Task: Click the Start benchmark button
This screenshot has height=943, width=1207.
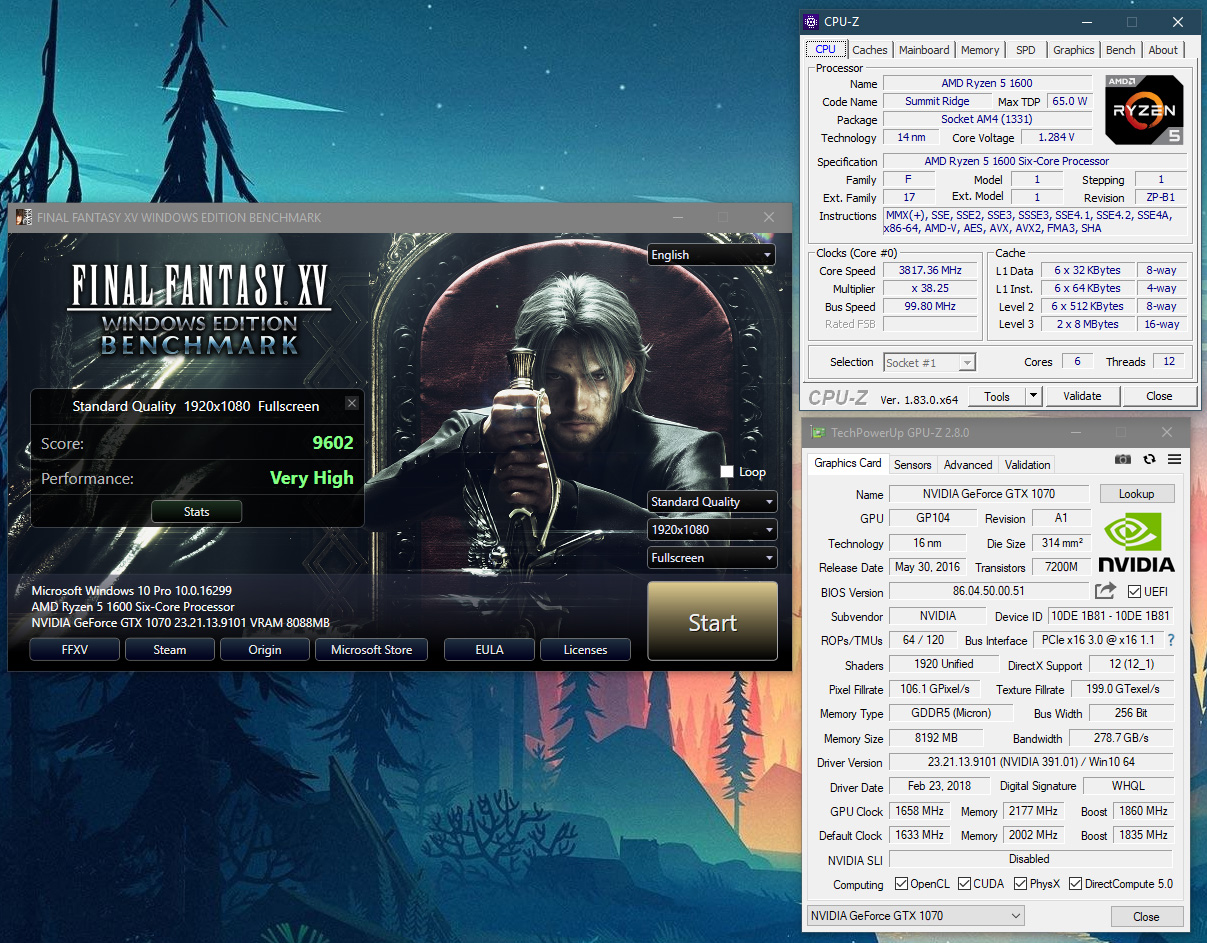Action: tap(712, 623)
